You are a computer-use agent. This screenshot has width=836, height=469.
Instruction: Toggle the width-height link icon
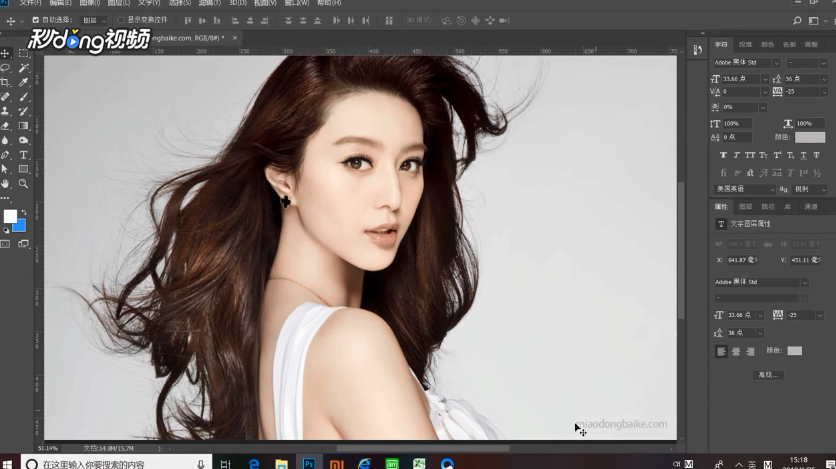(x=768, y=244)
